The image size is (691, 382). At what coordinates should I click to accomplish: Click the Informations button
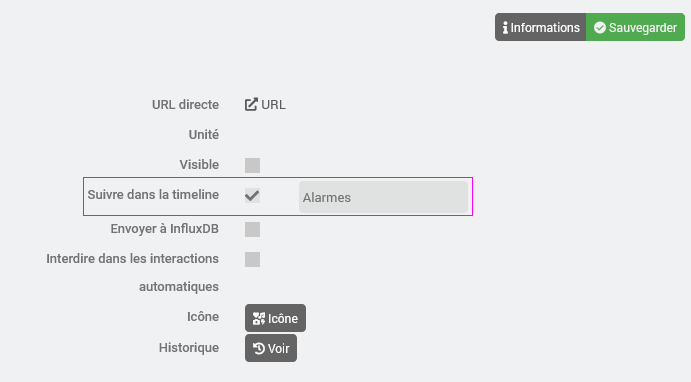pyautogui.click(x=540, y=27)
